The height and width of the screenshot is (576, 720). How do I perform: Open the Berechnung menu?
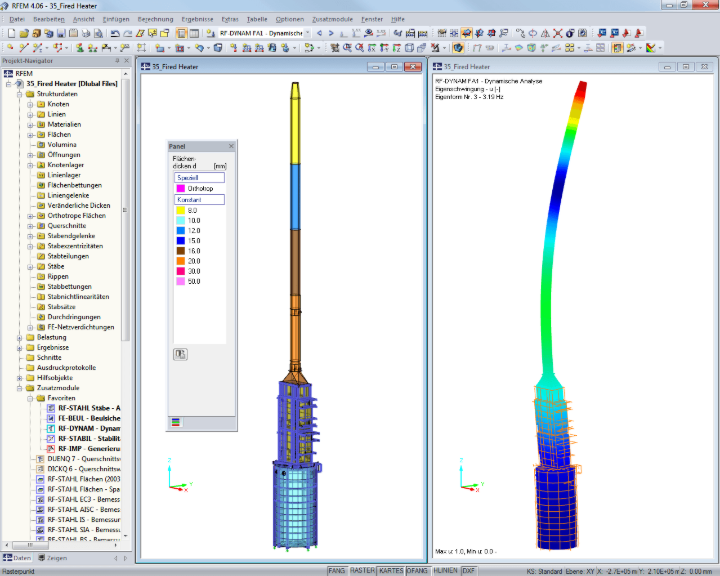155,19
